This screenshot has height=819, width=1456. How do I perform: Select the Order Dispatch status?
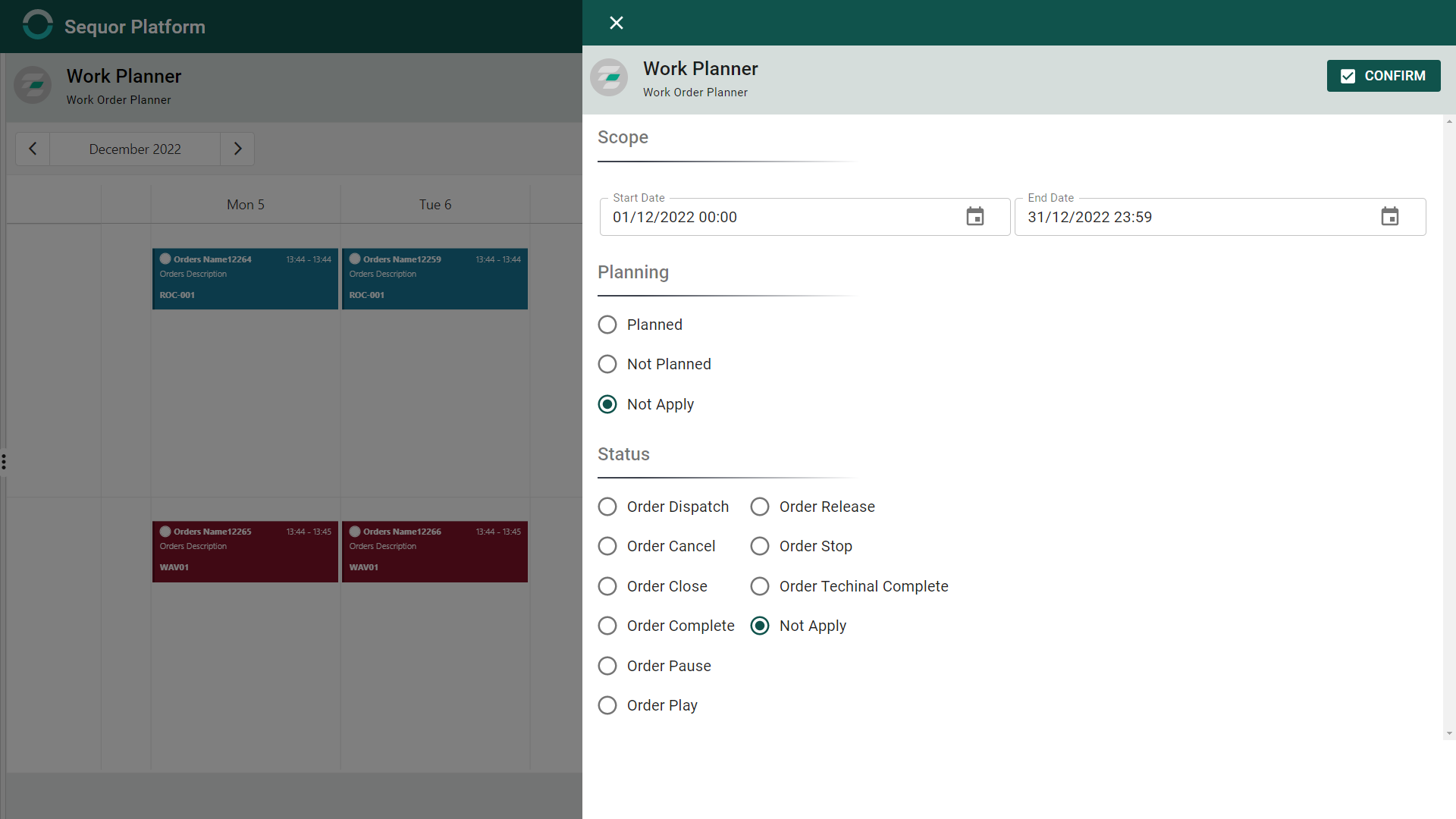pos(607,507)
